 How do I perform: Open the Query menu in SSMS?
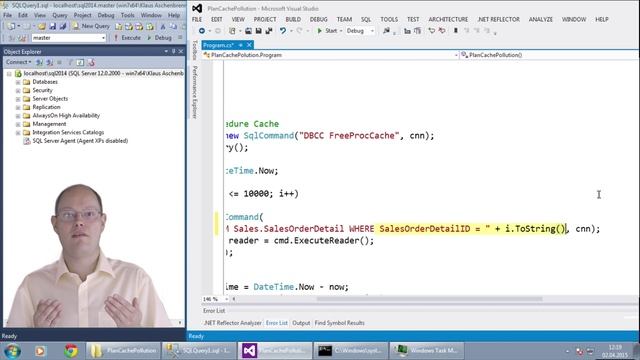[60, 15]
